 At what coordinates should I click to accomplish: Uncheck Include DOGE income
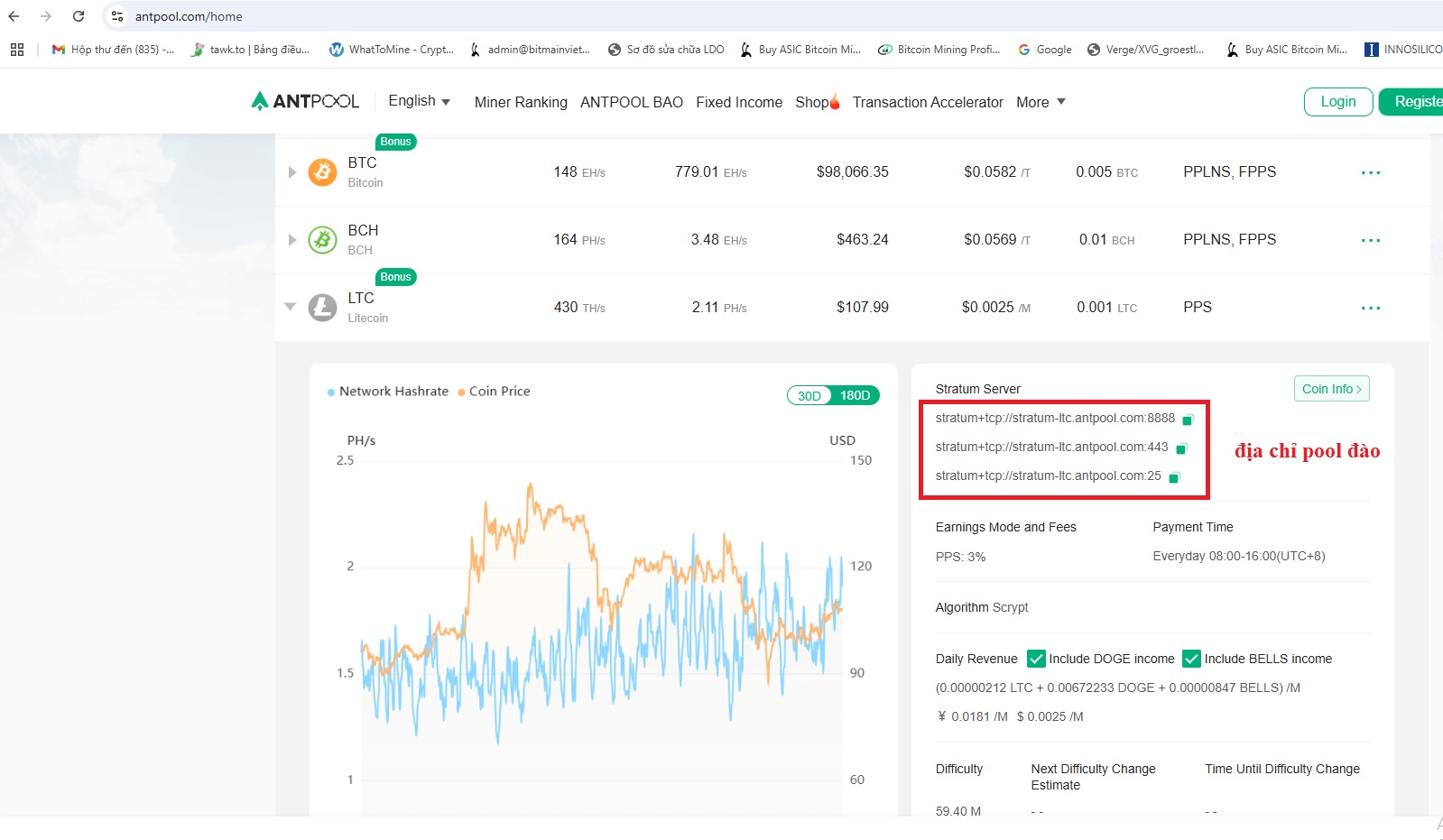point(1036,659)
